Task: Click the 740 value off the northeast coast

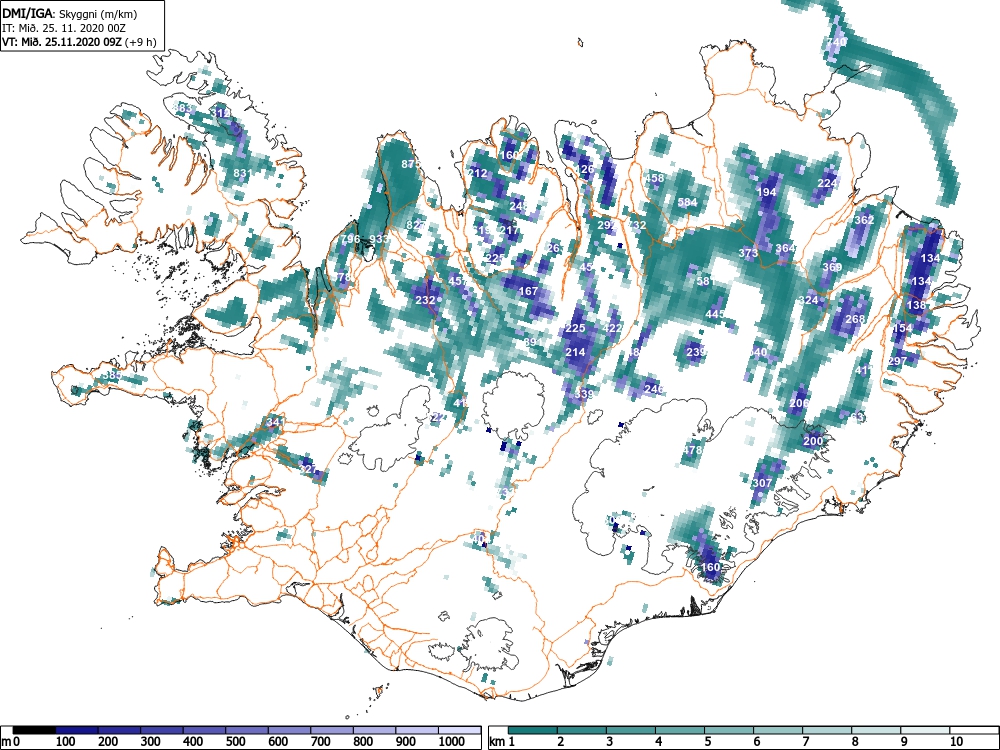Action: [836, 42]
